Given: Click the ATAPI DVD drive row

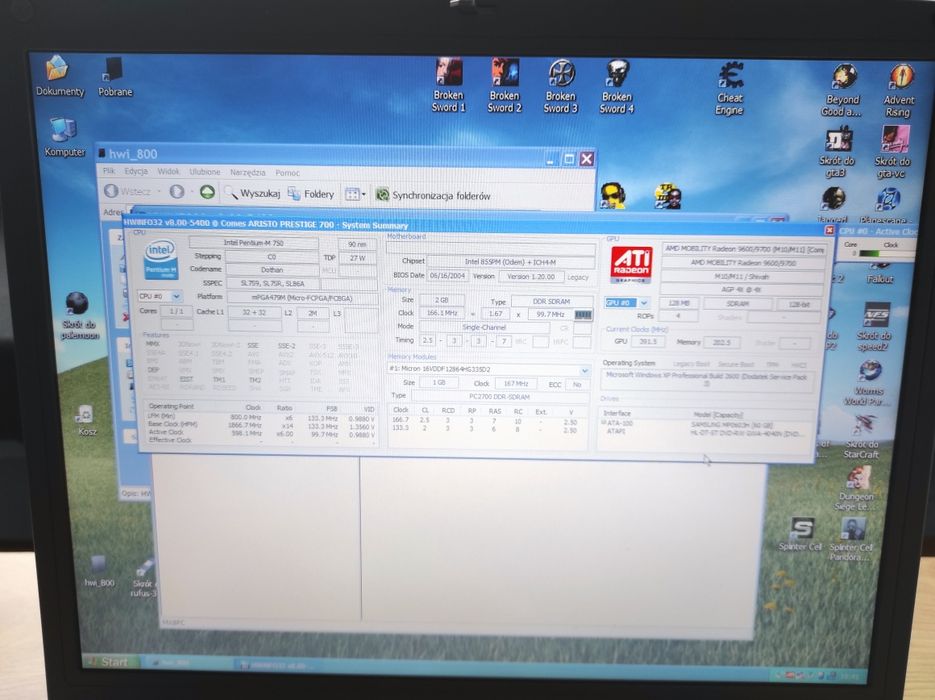Looking at the screenshot, I should [705, 432].
